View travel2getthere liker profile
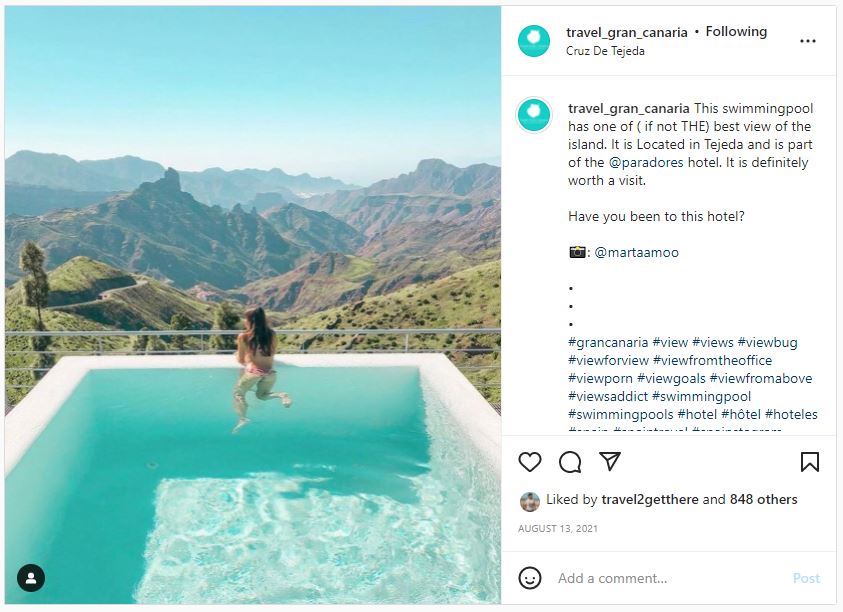843x612 pixels. pyautogui.click(x=650, y=499)
